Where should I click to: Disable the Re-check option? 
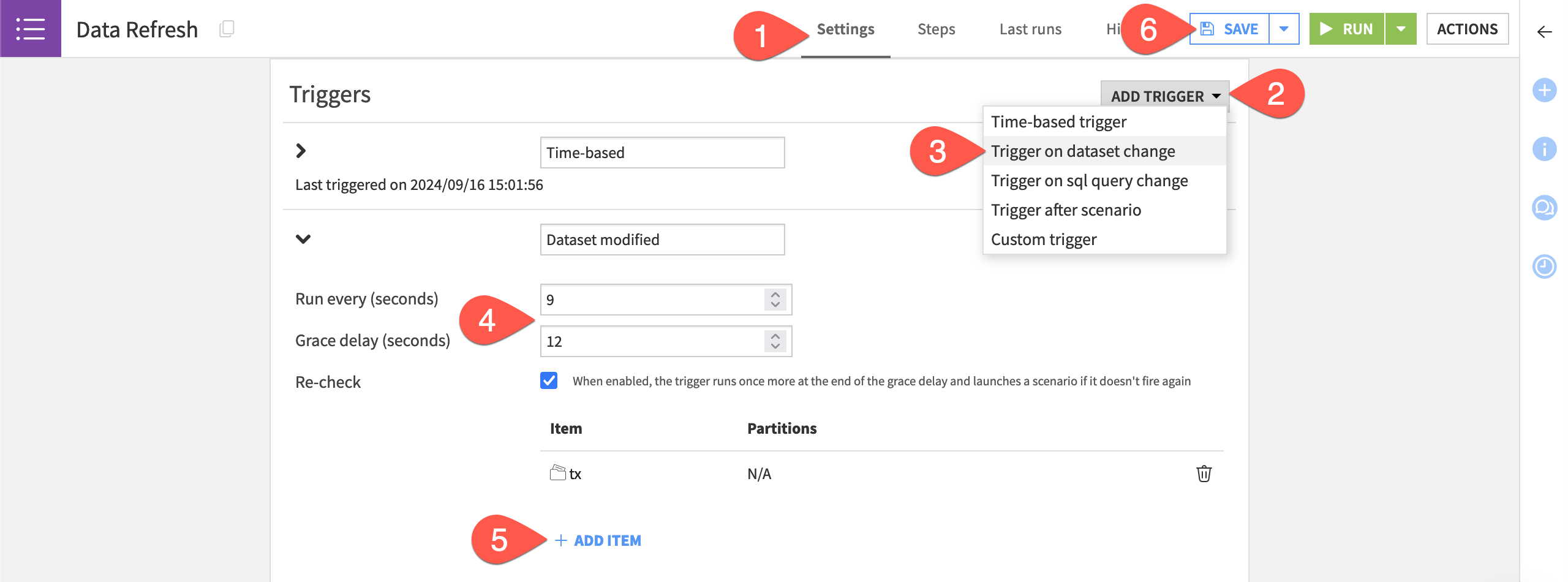549,380
